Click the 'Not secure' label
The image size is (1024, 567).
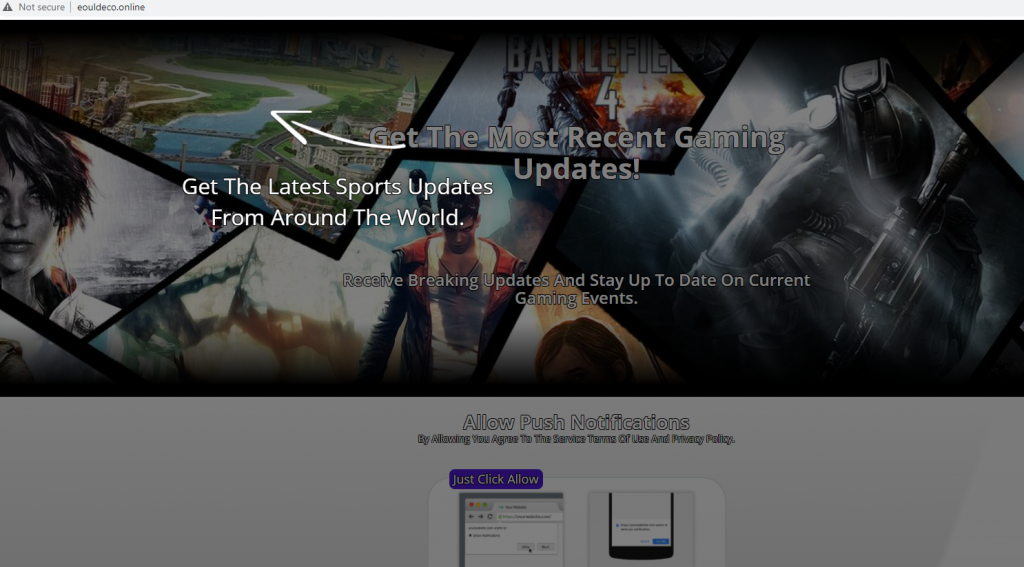pyautogui.click(x=42, y=7)
